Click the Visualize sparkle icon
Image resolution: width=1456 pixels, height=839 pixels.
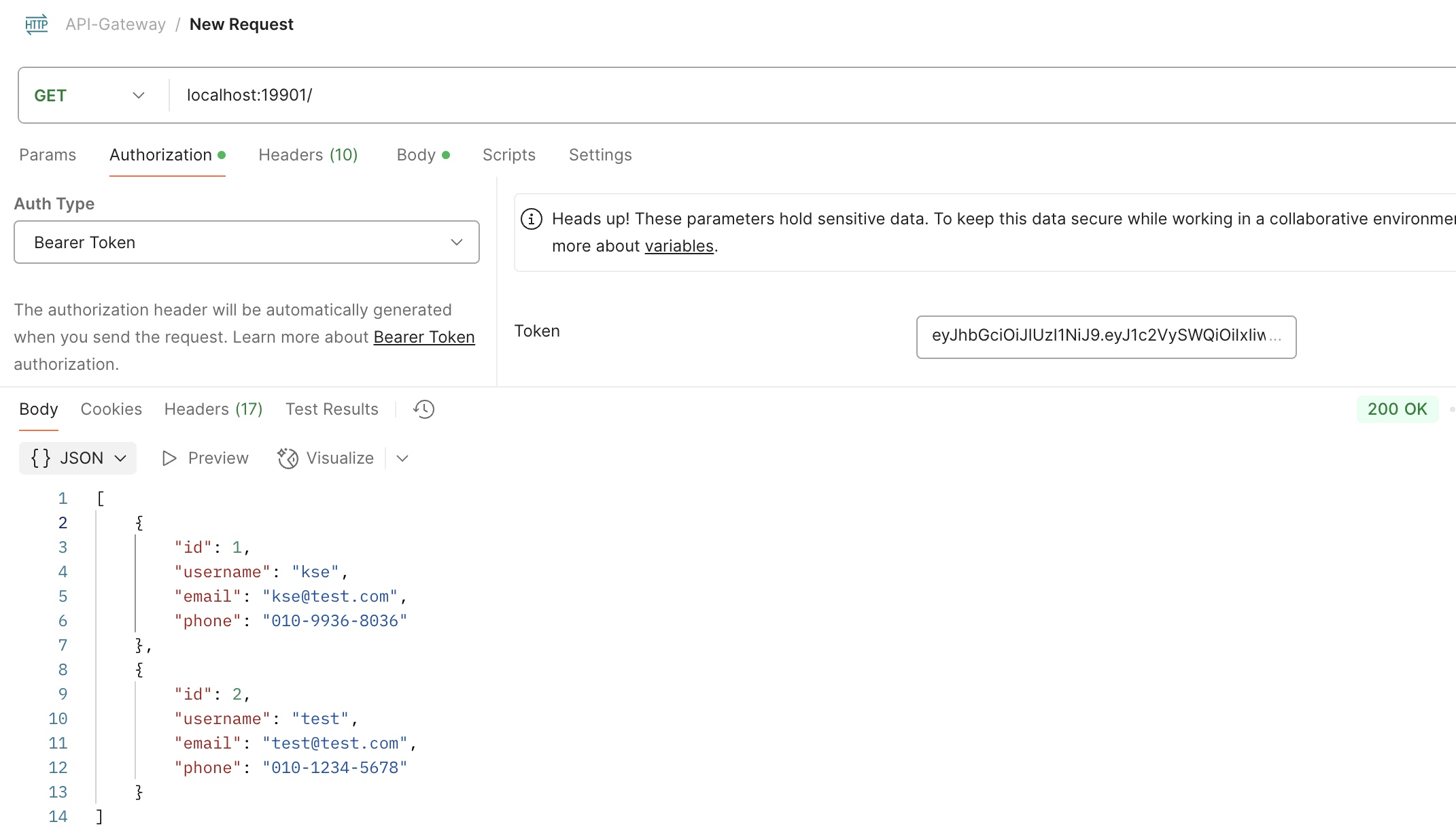point(288,458)
